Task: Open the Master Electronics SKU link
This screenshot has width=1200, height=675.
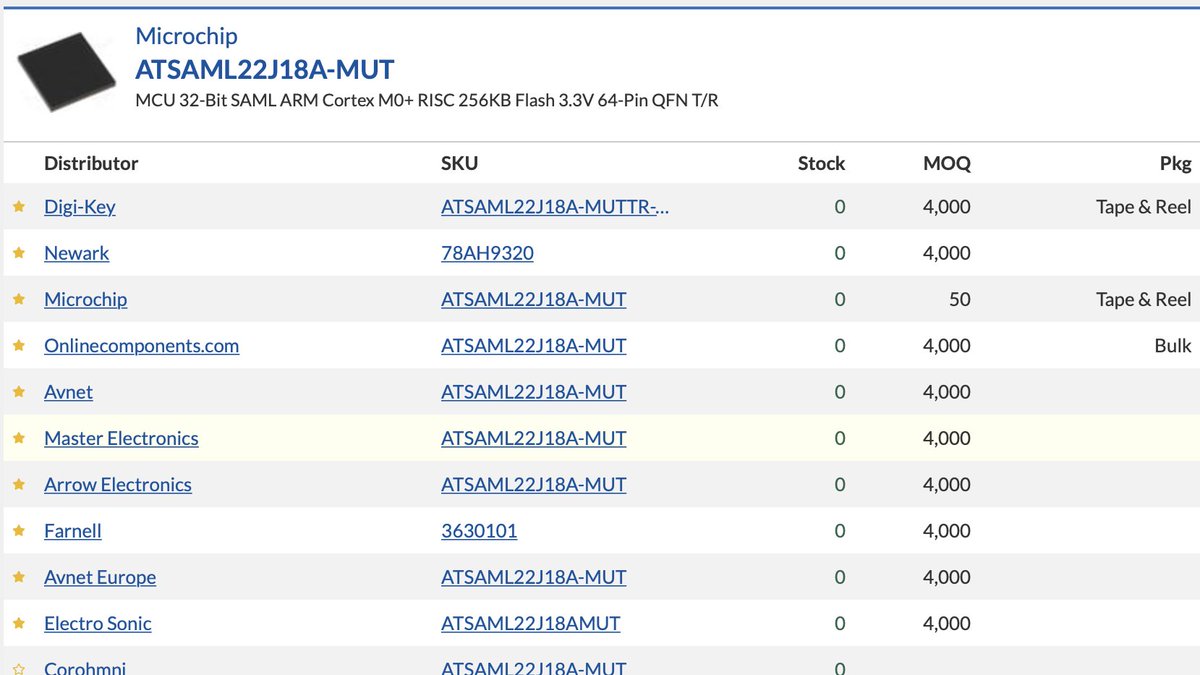Action: 534,438
